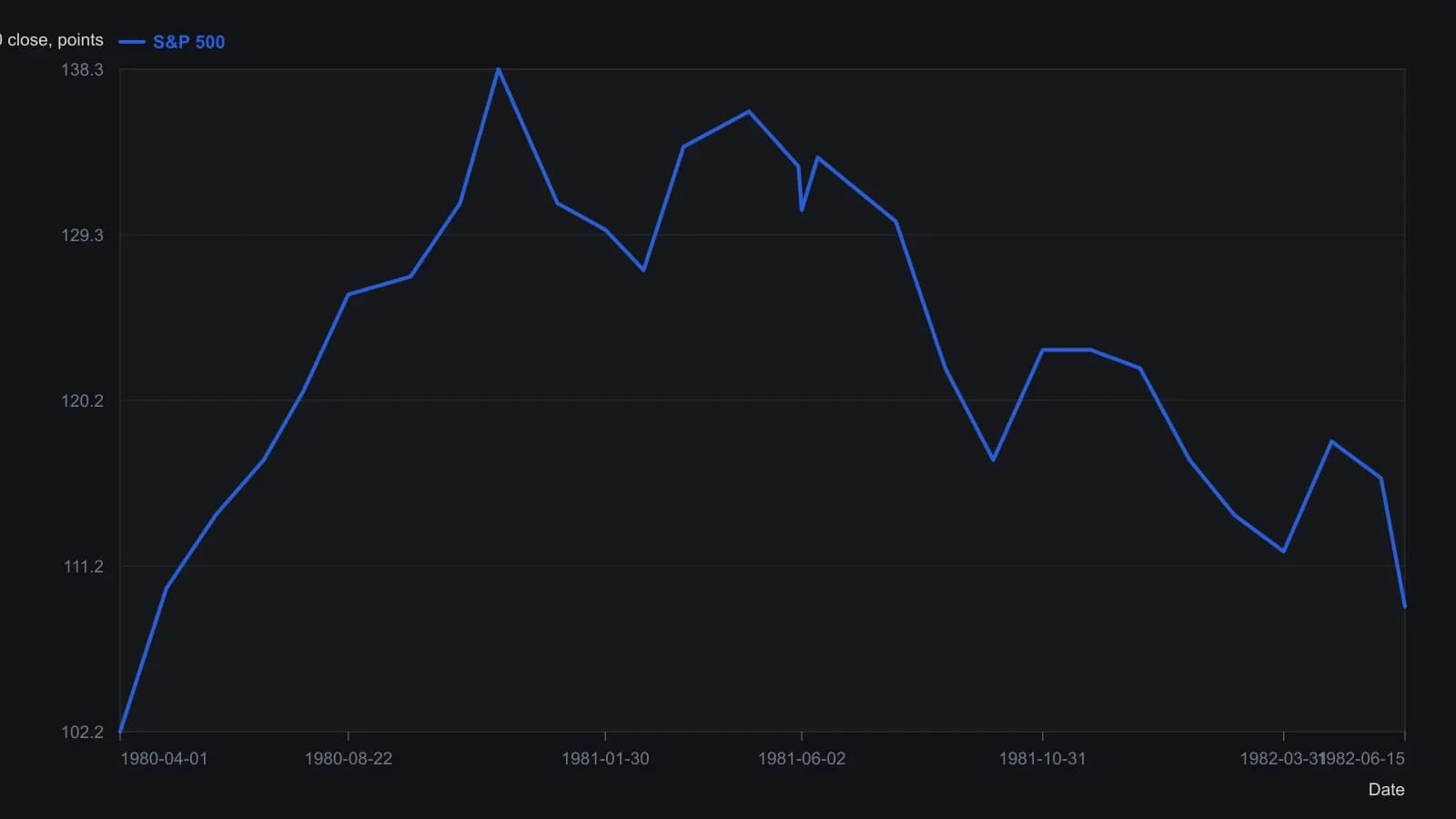Click the 1980-08-22 date label
The image size is (1456, 819).
pyautogui.click(x=349, y=759)
